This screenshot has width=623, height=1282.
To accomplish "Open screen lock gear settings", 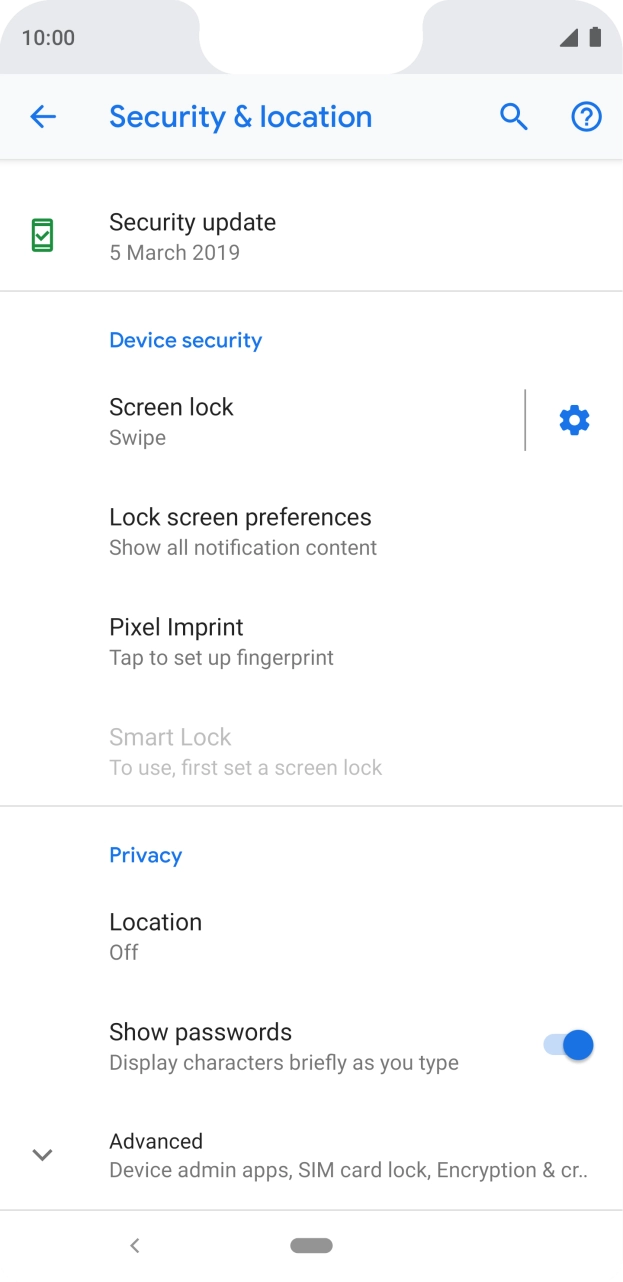I will (x=574, y=421).
